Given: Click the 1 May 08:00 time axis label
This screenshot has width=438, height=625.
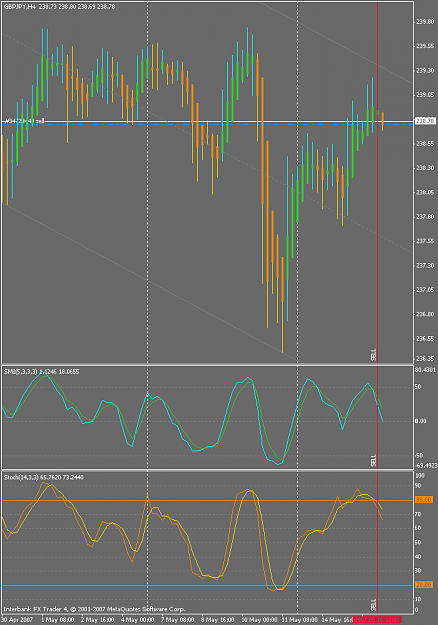Looking at the screenshot, I should [x=57, y=620].
